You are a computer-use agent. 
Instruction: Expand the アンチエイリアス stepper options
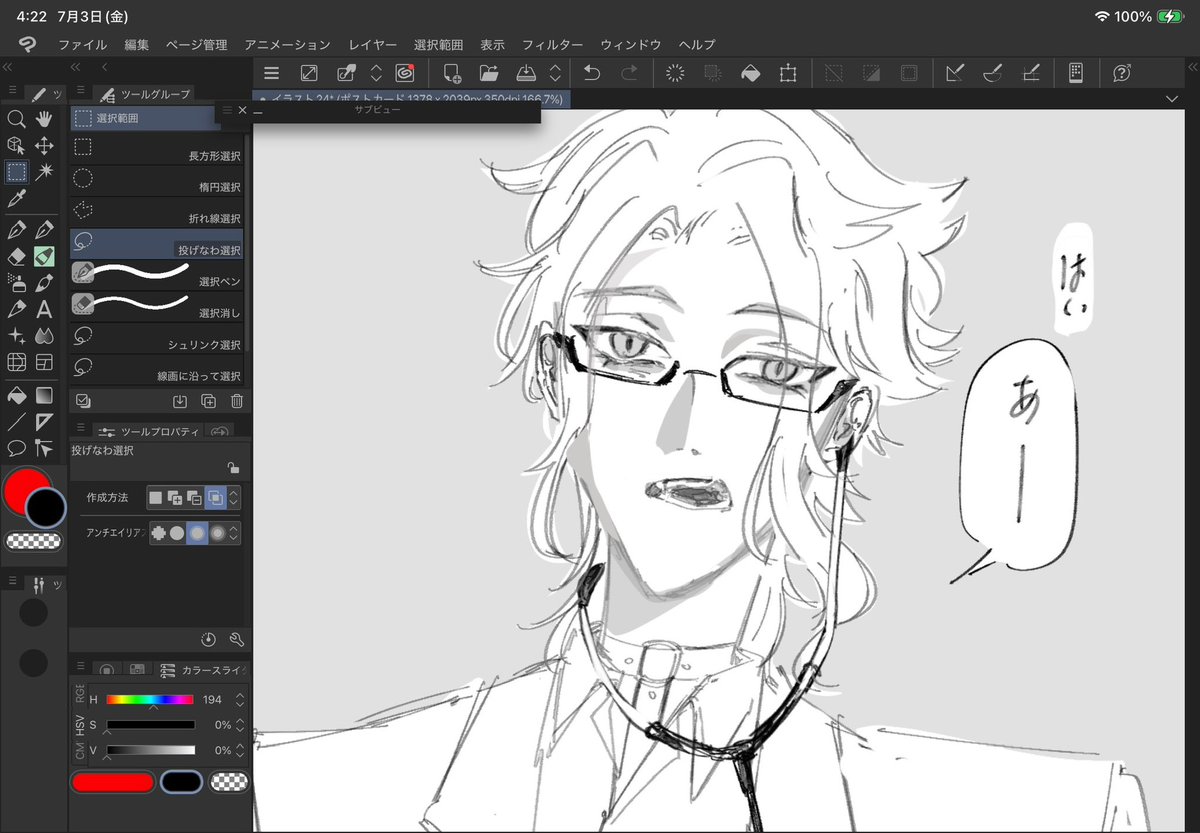tap(234, 533)
